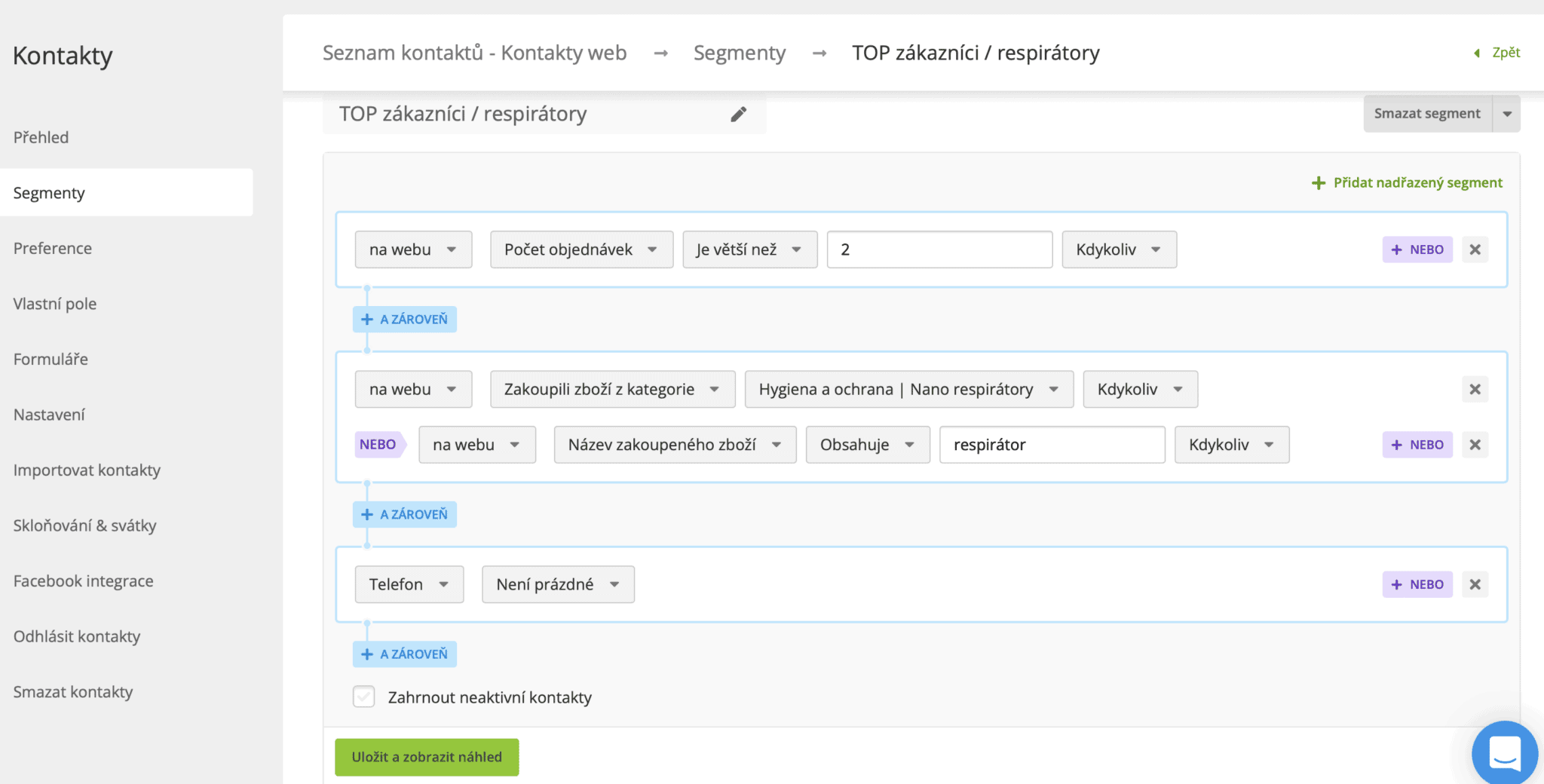Click Přidat nadřazený segment link
Image resolution: width=1544 pixels, height=784 pixels.
tap(1408, 182)
